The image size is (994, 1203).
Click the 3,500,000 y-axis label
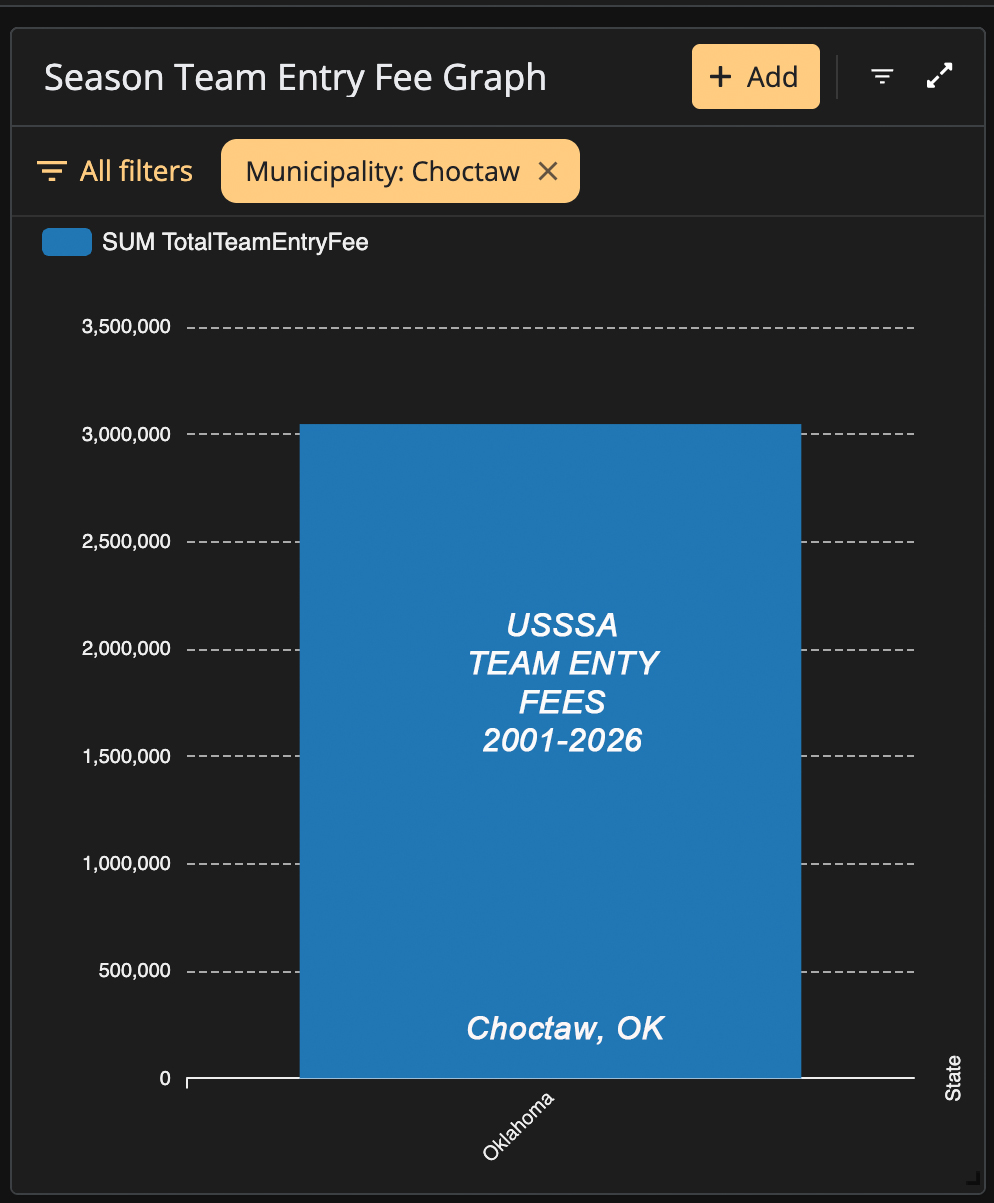pos(126,327)
